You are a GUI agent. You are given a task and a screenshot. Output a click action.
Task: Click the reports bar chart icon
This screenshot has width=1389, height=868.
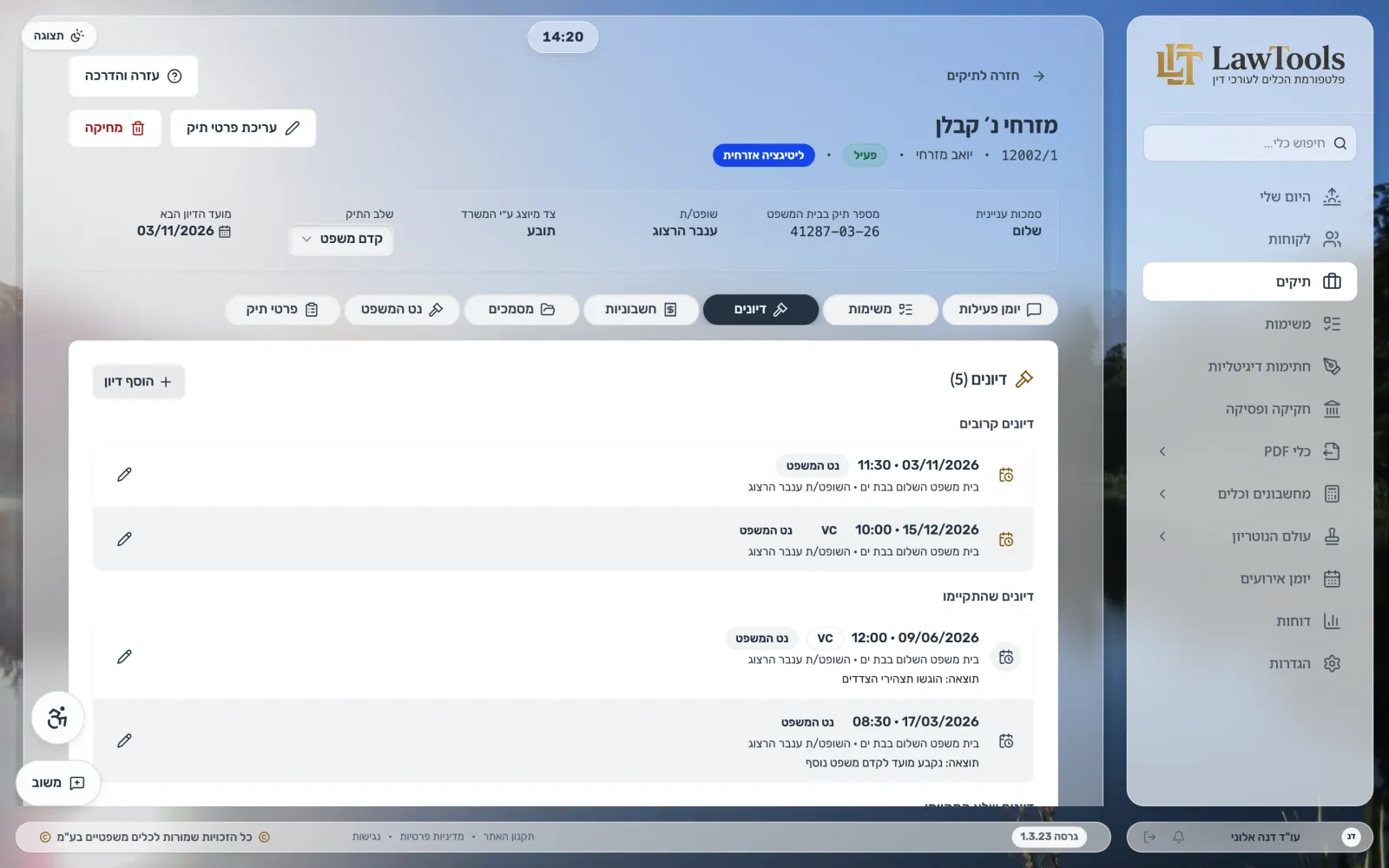point(1332,621)
